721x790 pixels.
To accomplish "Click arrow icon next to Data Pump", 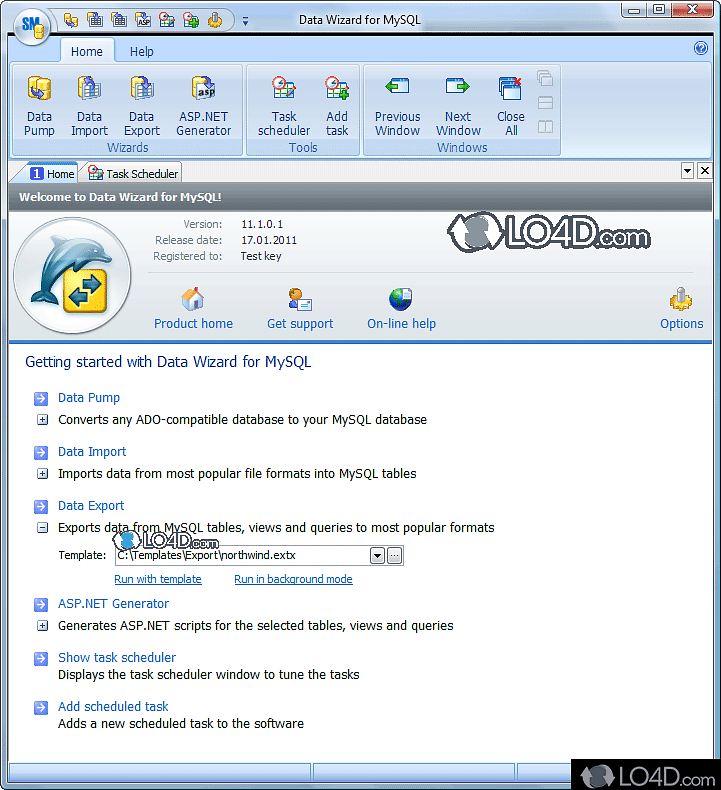I will (41, 399).
